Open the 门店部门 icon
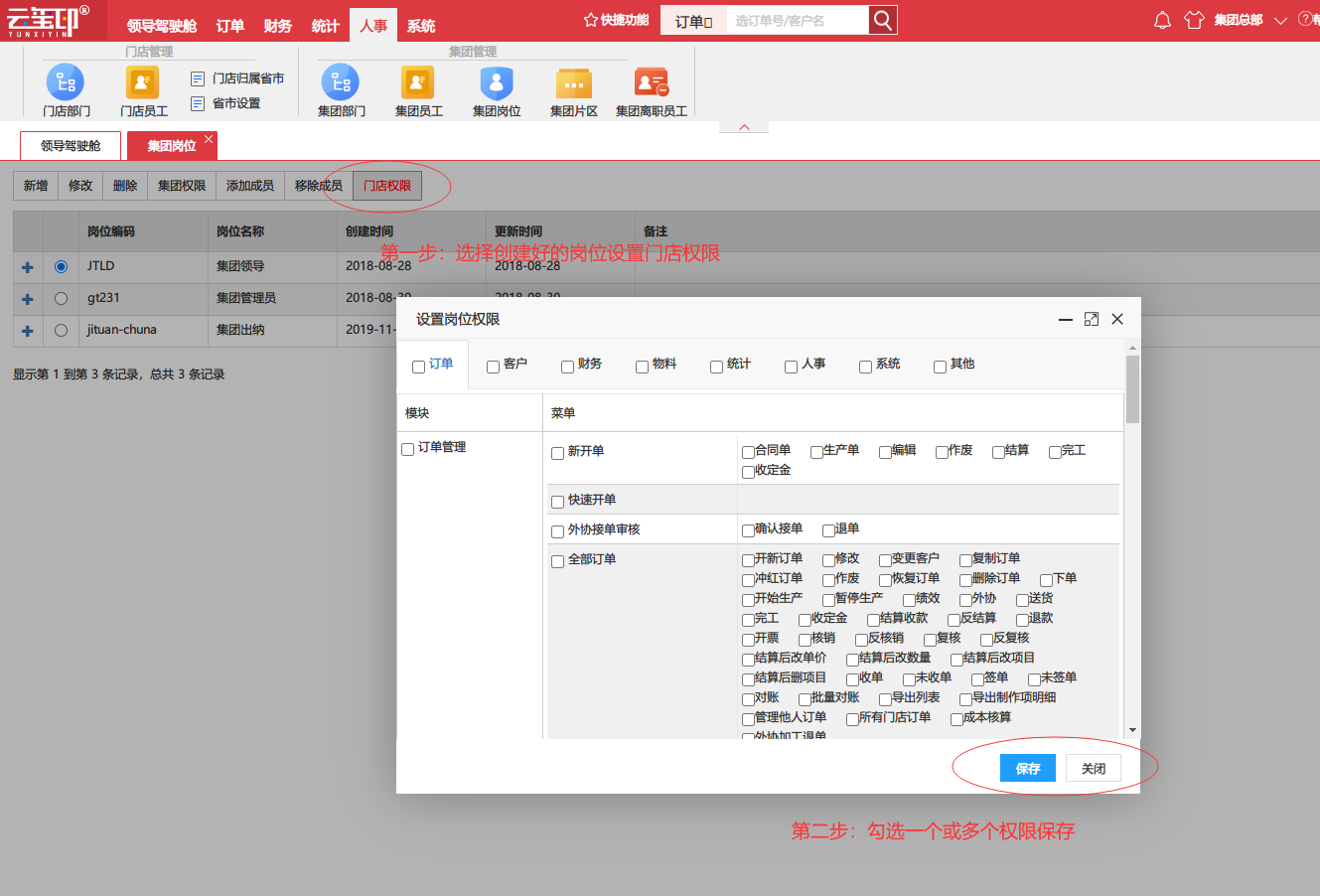This screenshot has height=896, width=1320. [x=66, y=82]
